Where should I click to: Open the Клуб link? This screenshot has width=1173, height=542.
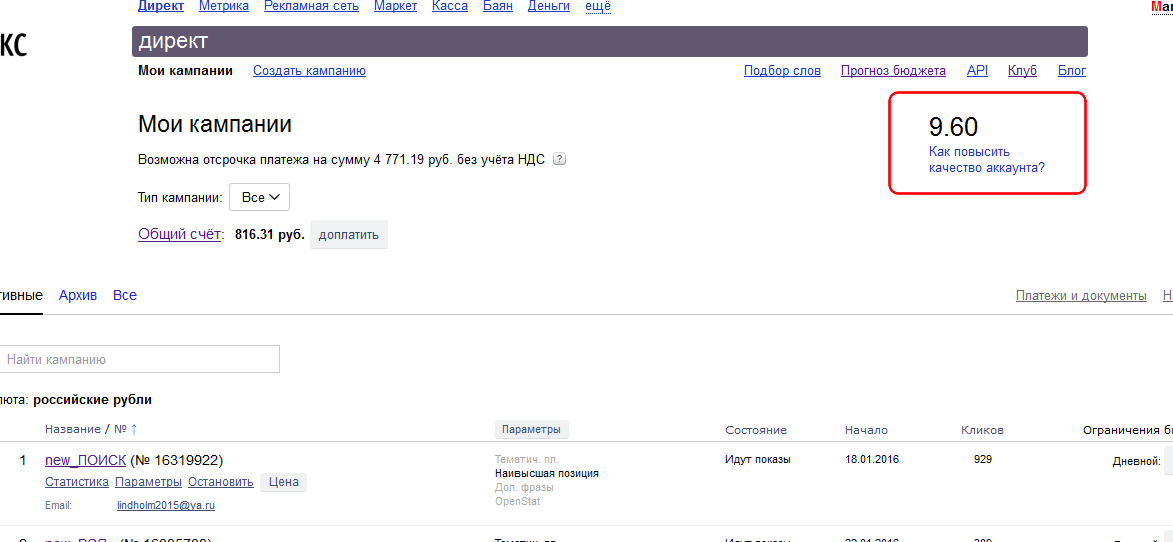pyautogui.click(x=1022, y=71)
